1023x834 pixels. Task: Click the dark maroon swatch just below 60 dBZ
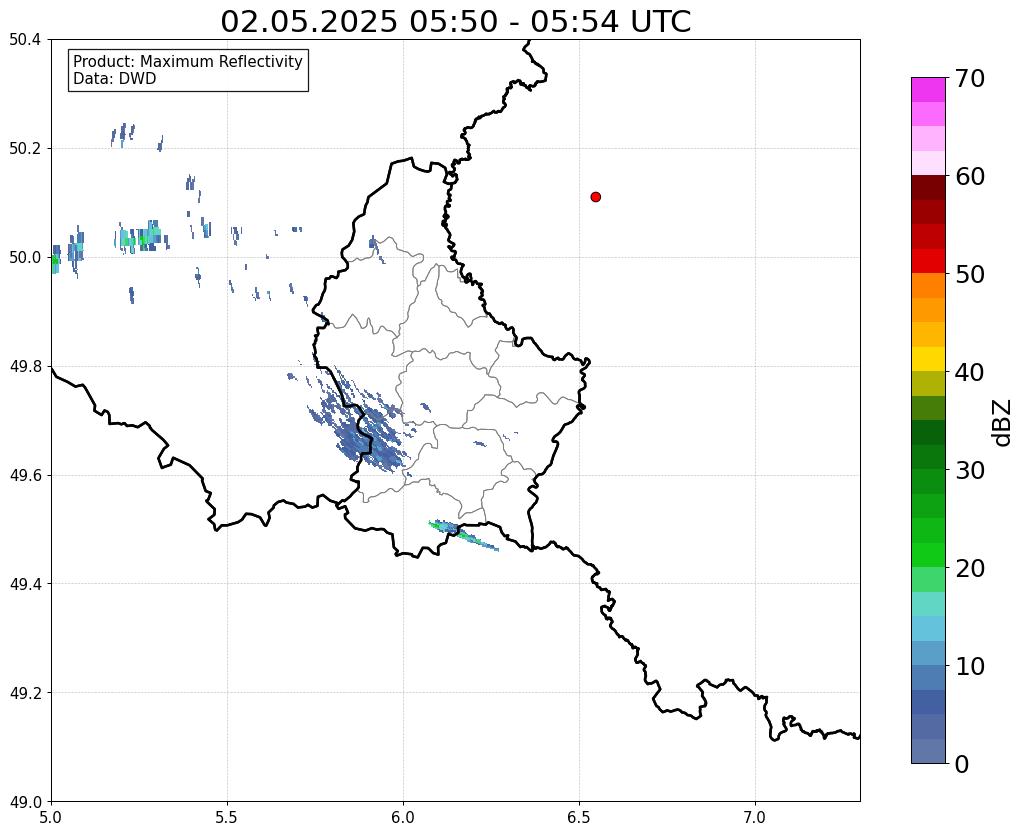928,188
